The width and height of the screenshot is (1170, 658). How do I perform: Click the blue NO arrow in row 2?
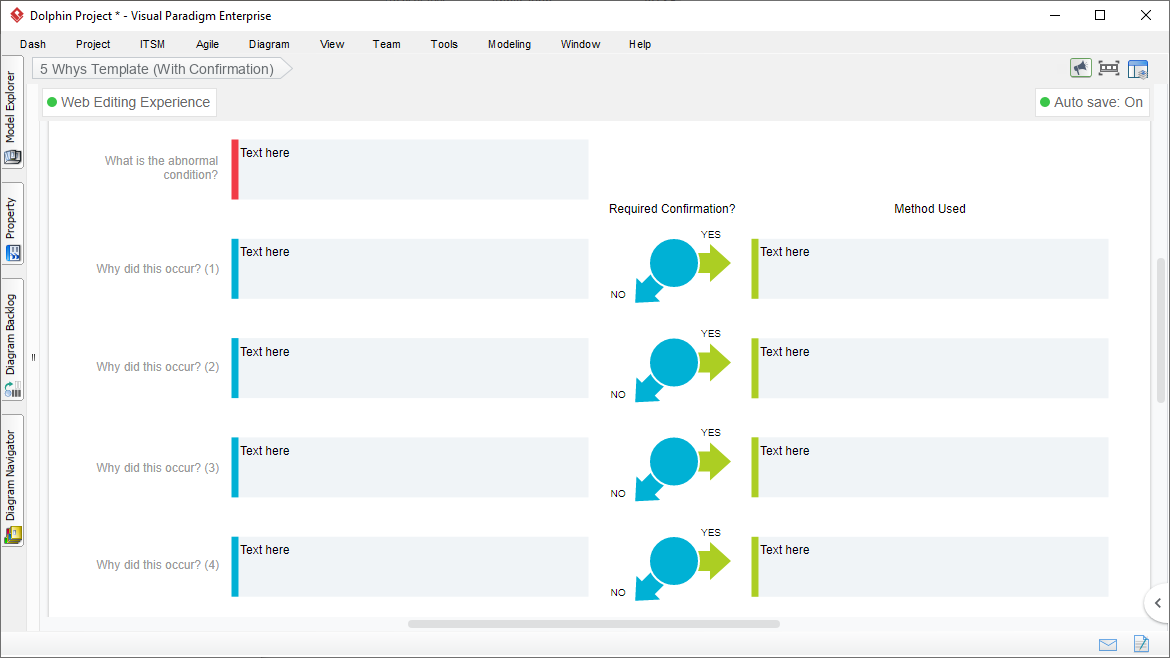pos(647,390)
